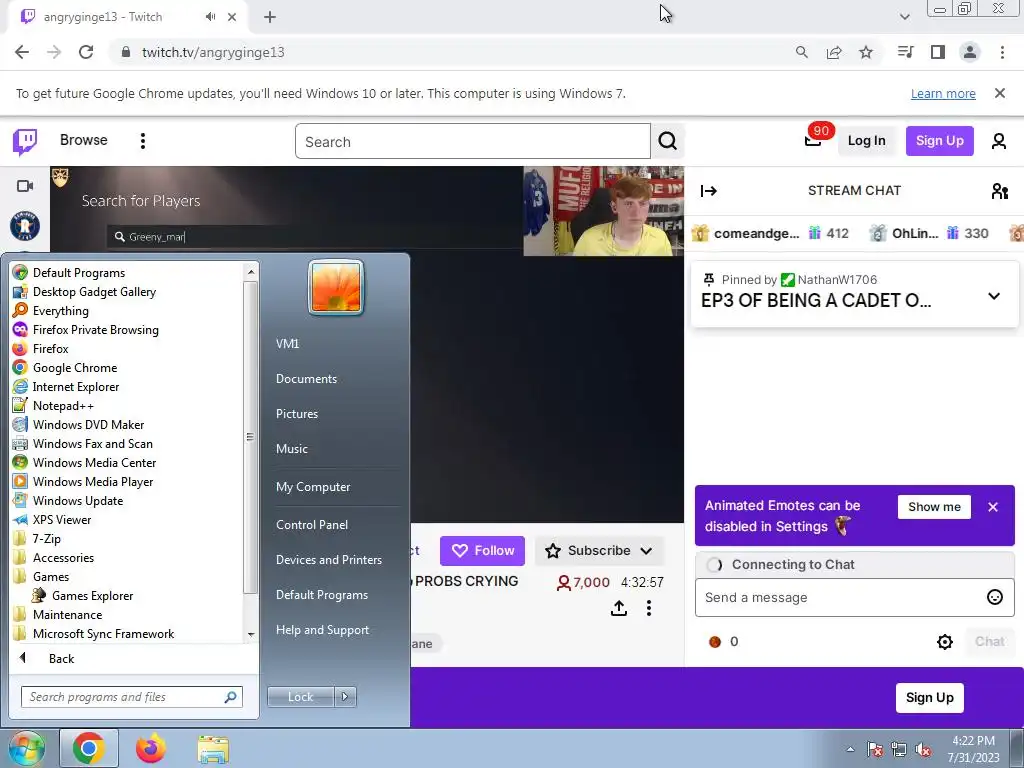1024x768 pixels.
Task: Click the Chrome zoom magnifier icon in address bar
Action: 801,52
